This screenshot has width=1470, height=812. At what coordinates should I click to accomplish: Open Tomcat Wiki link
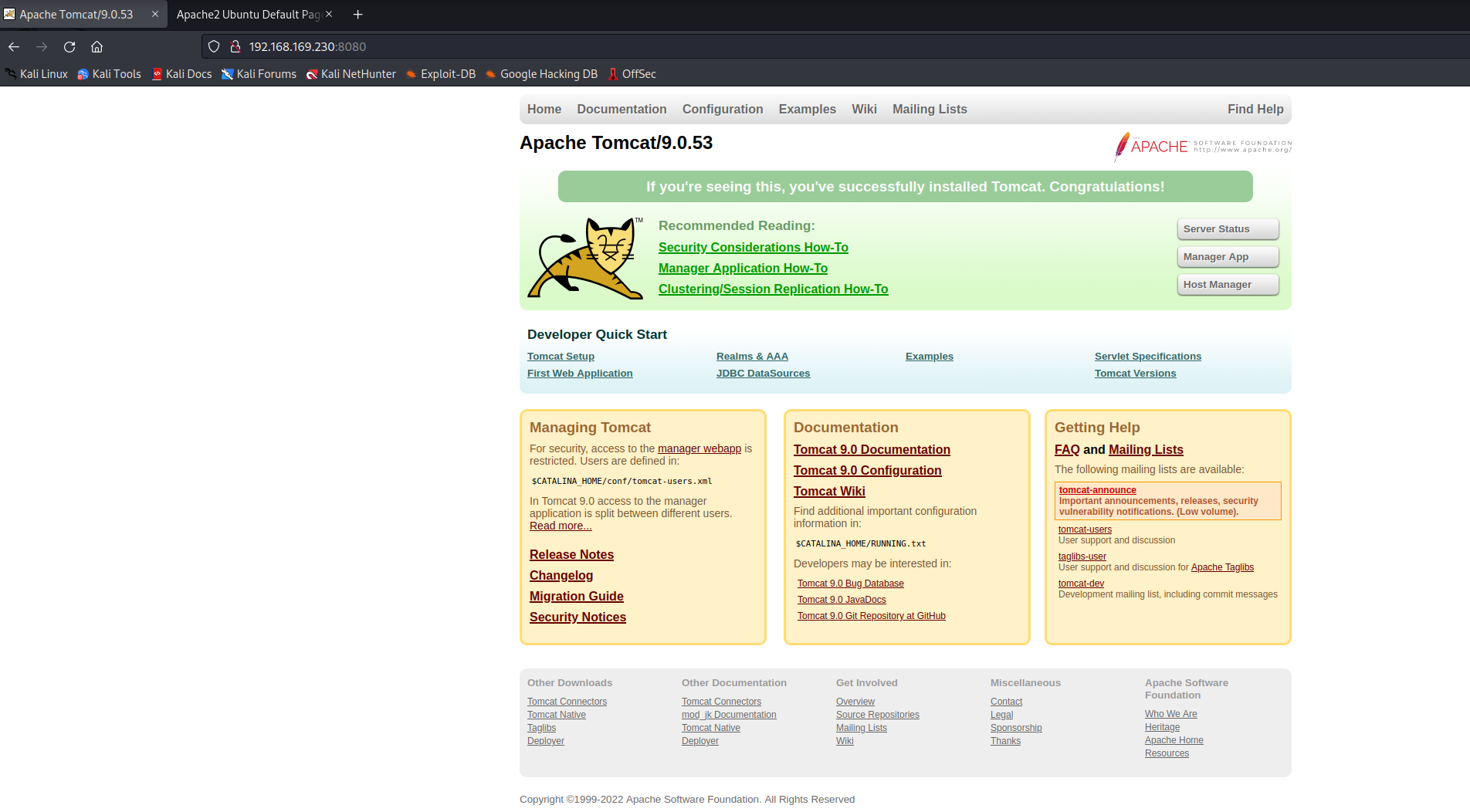(x=829, y=492)
